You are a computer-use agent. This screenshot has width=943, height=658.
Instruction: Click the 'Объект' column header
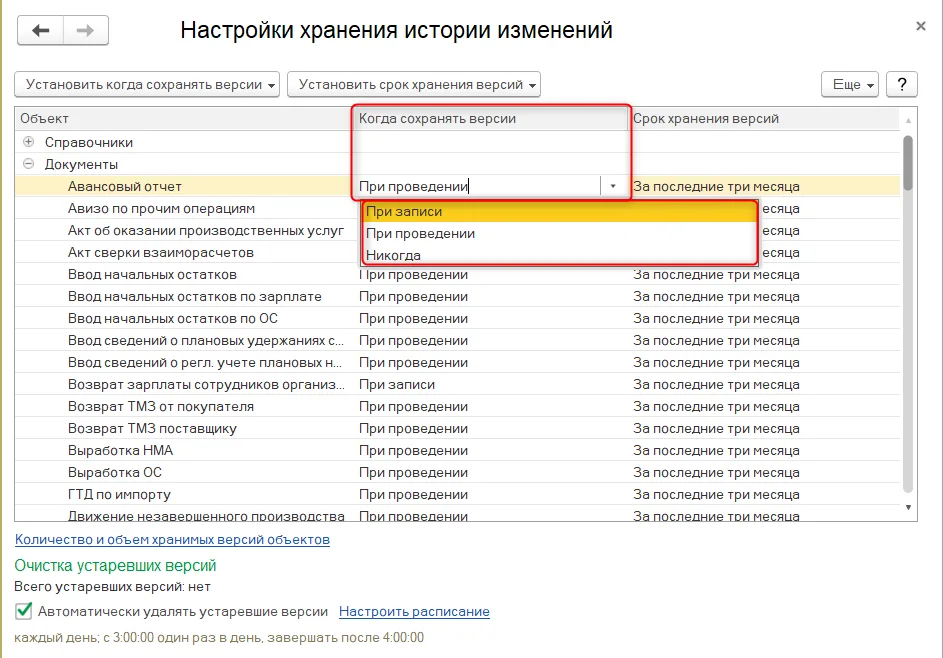183,118
